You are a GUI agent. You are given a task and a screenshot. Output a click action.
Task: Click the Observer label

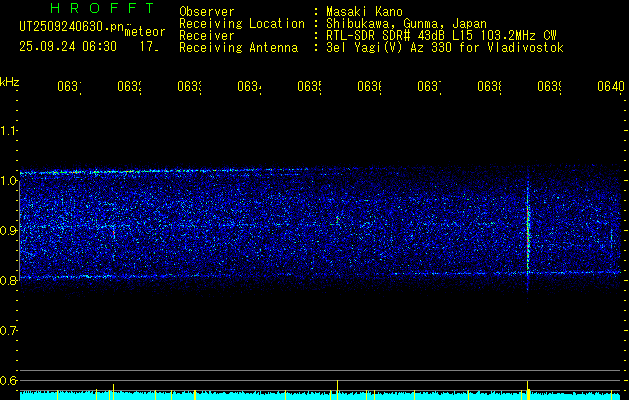[x=207, y=12]
